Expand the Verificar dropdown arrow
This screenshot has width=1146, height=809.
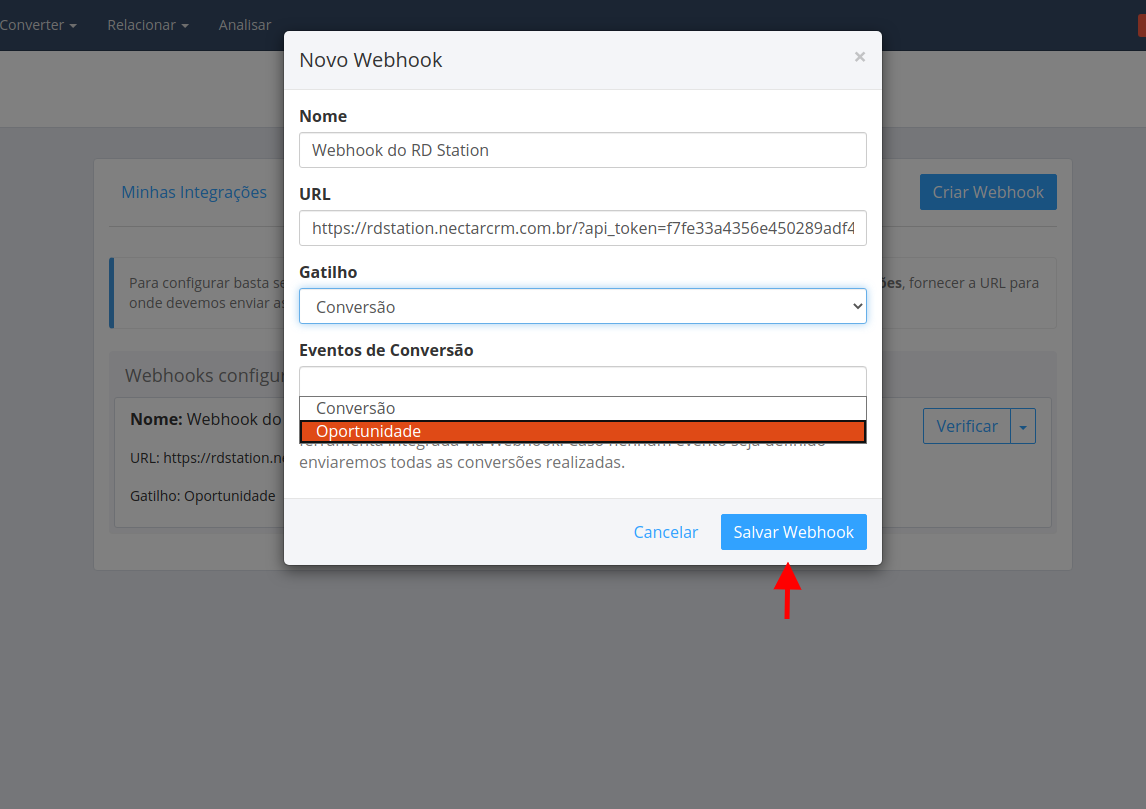point(1023,426)
